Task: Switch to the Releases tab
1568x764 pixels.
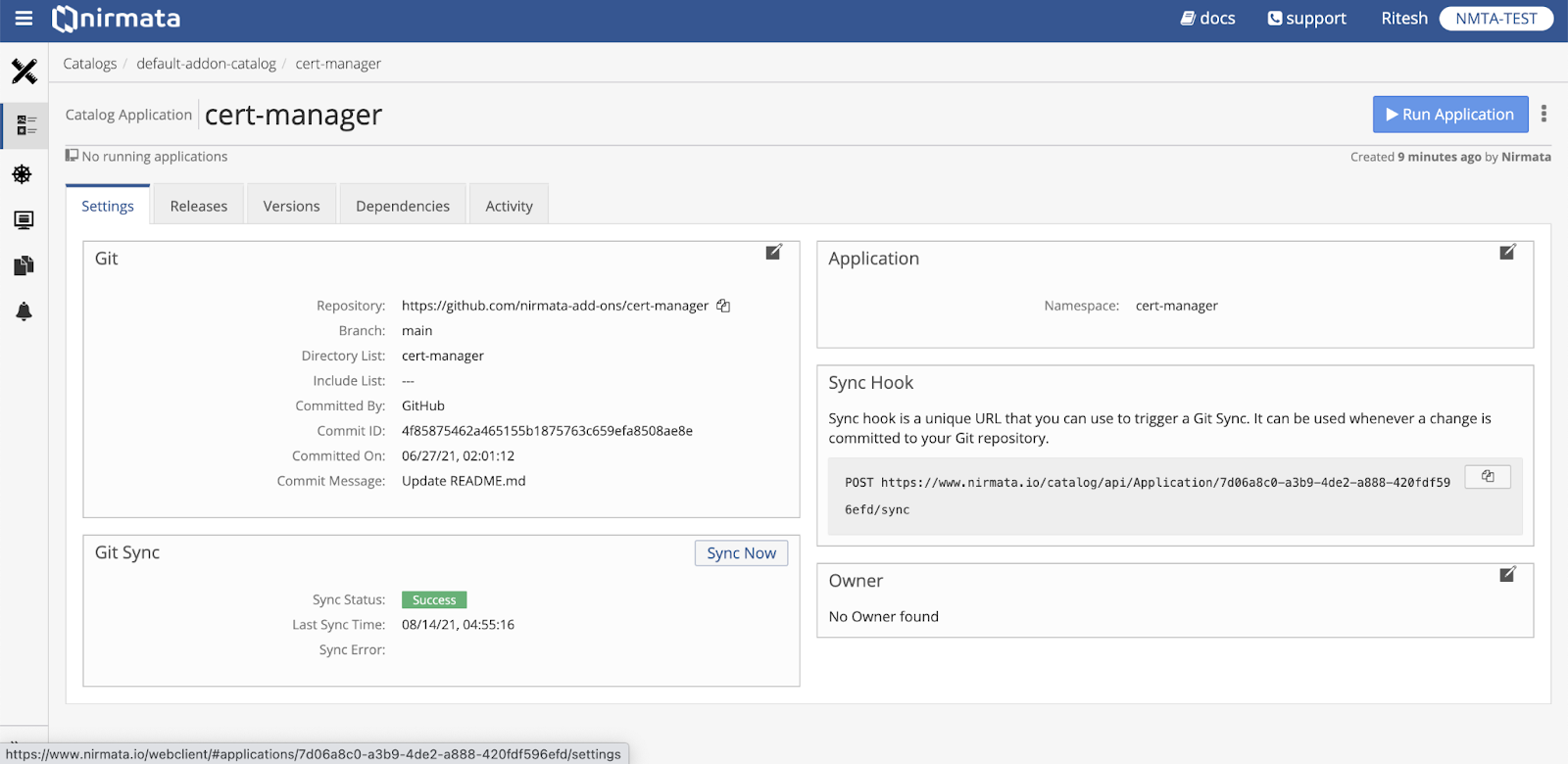Action: [199, 206]
